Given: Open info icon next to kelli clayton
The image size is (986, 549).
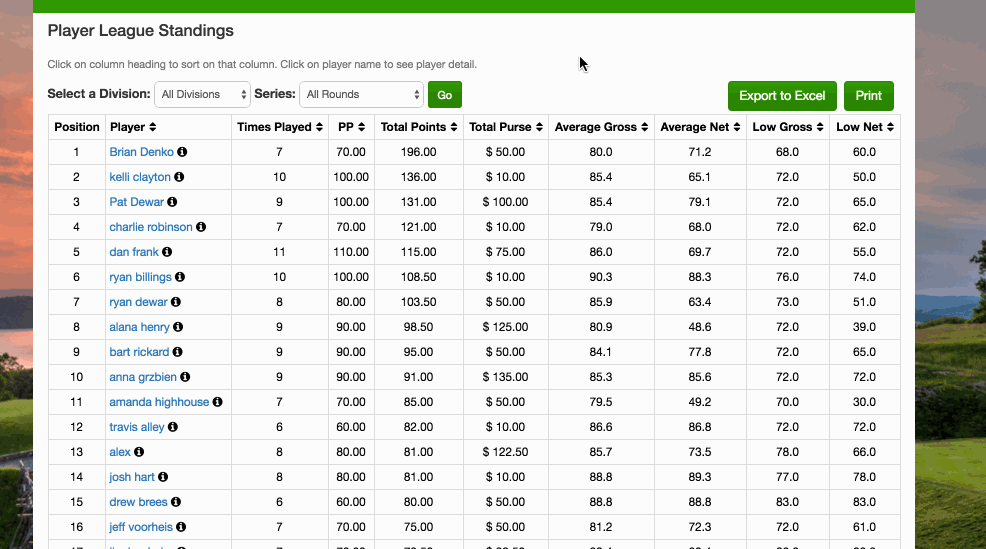Looking at the screenshot, I should pos(179,177).
